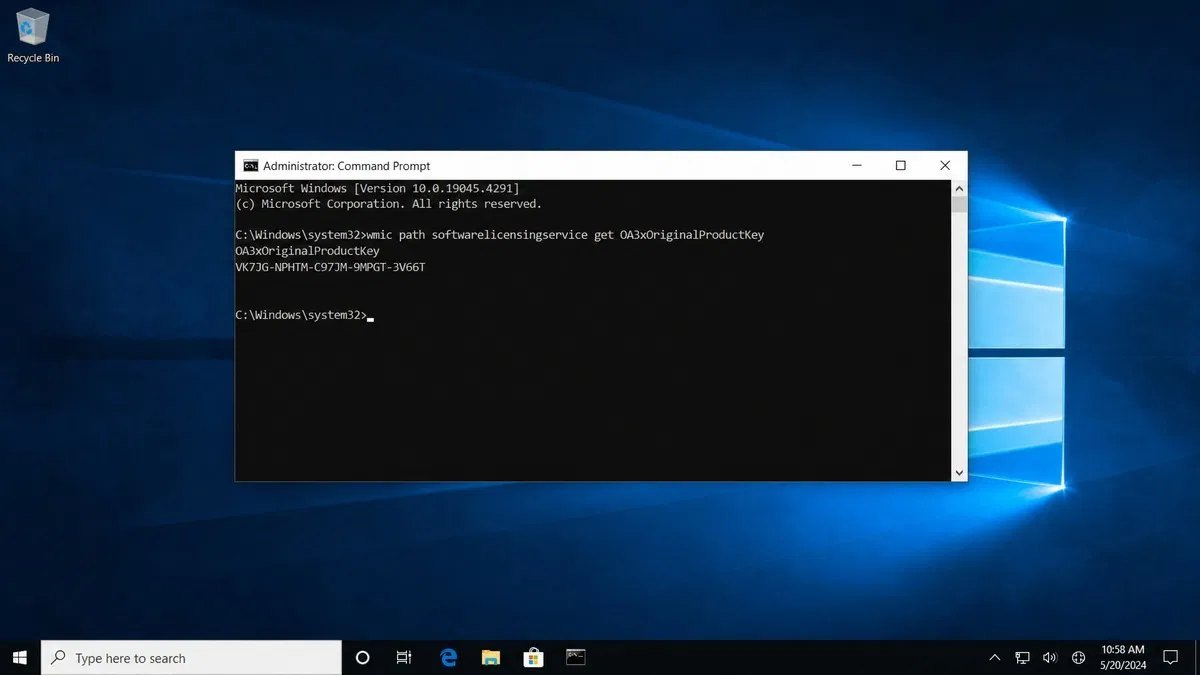Open Microsoft Store from the taskbar
The height and width of the screenshot is (675, 1200).
point(533,657)
